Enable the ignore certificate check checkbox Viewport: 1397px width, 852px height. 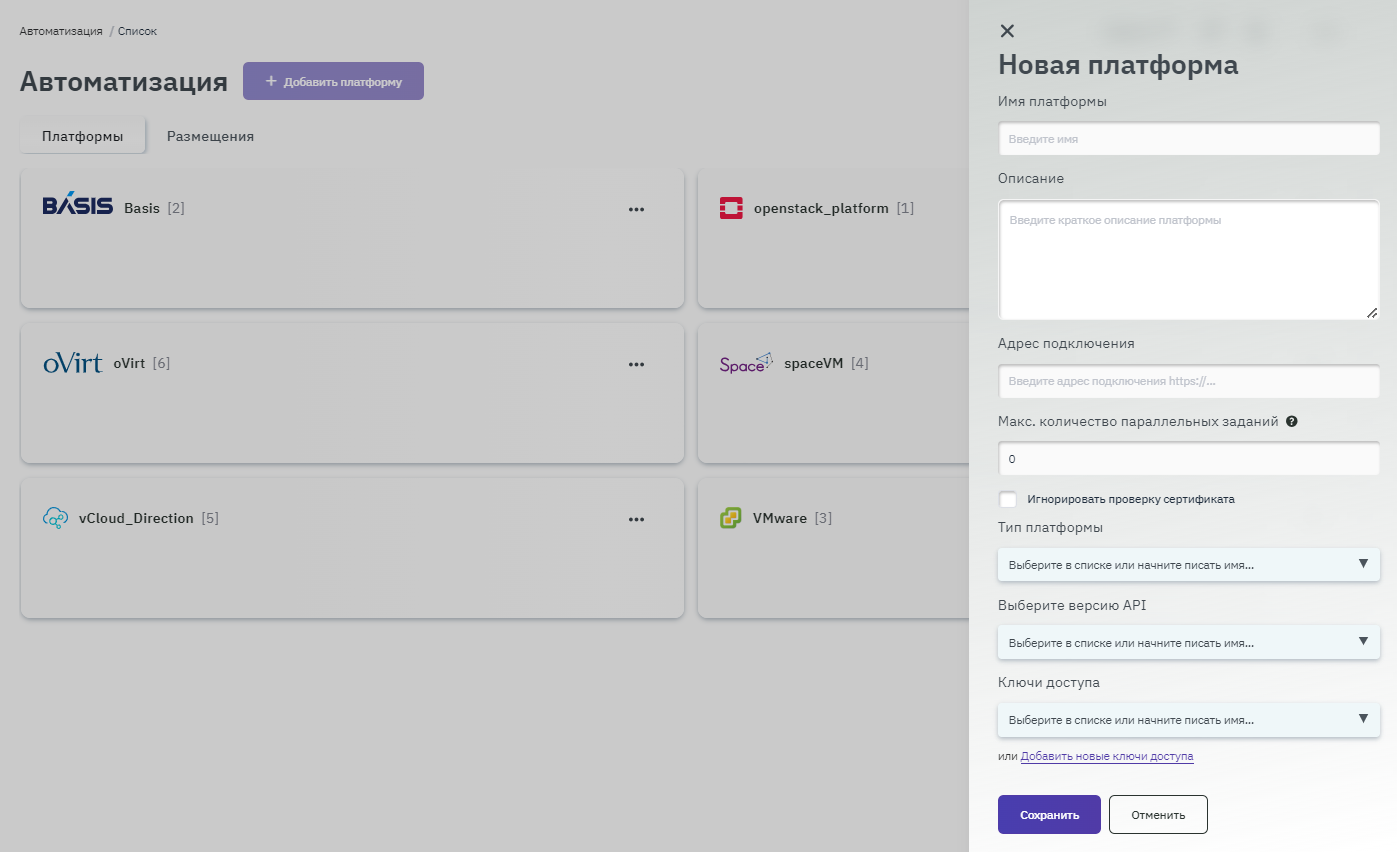(1008, 499)
